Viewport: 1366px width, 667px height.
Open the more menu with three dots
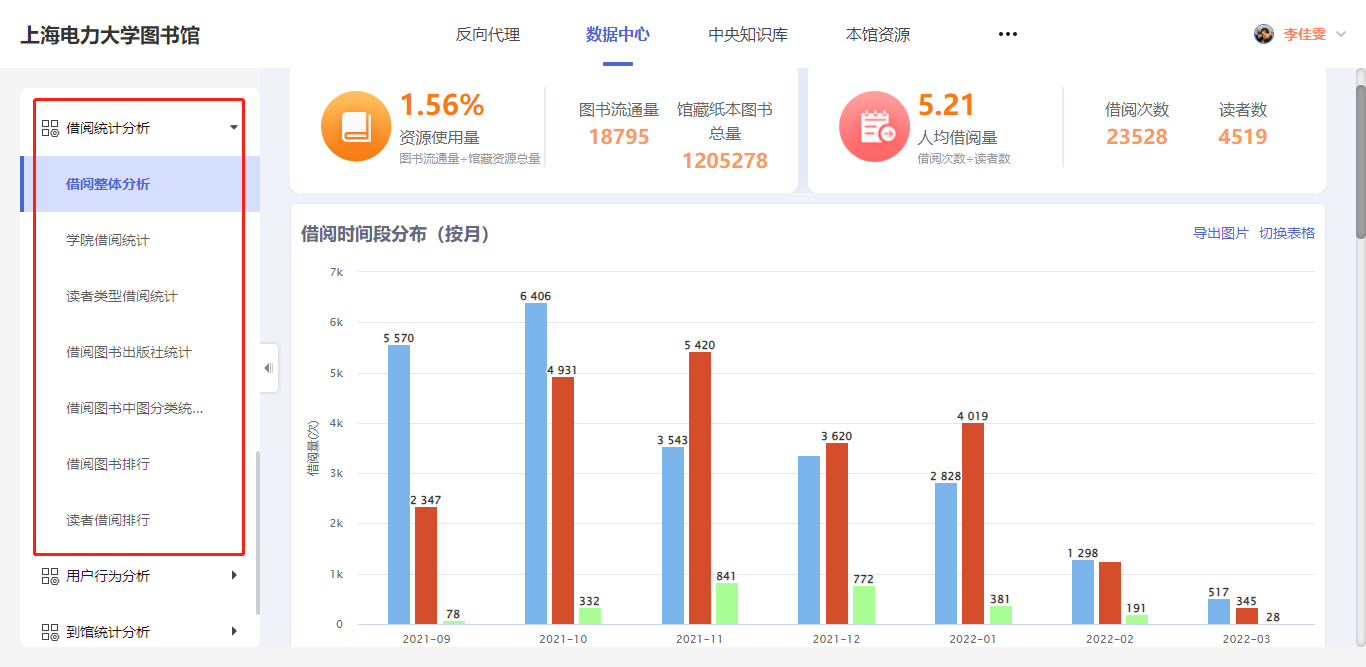tap(1007, 34)
